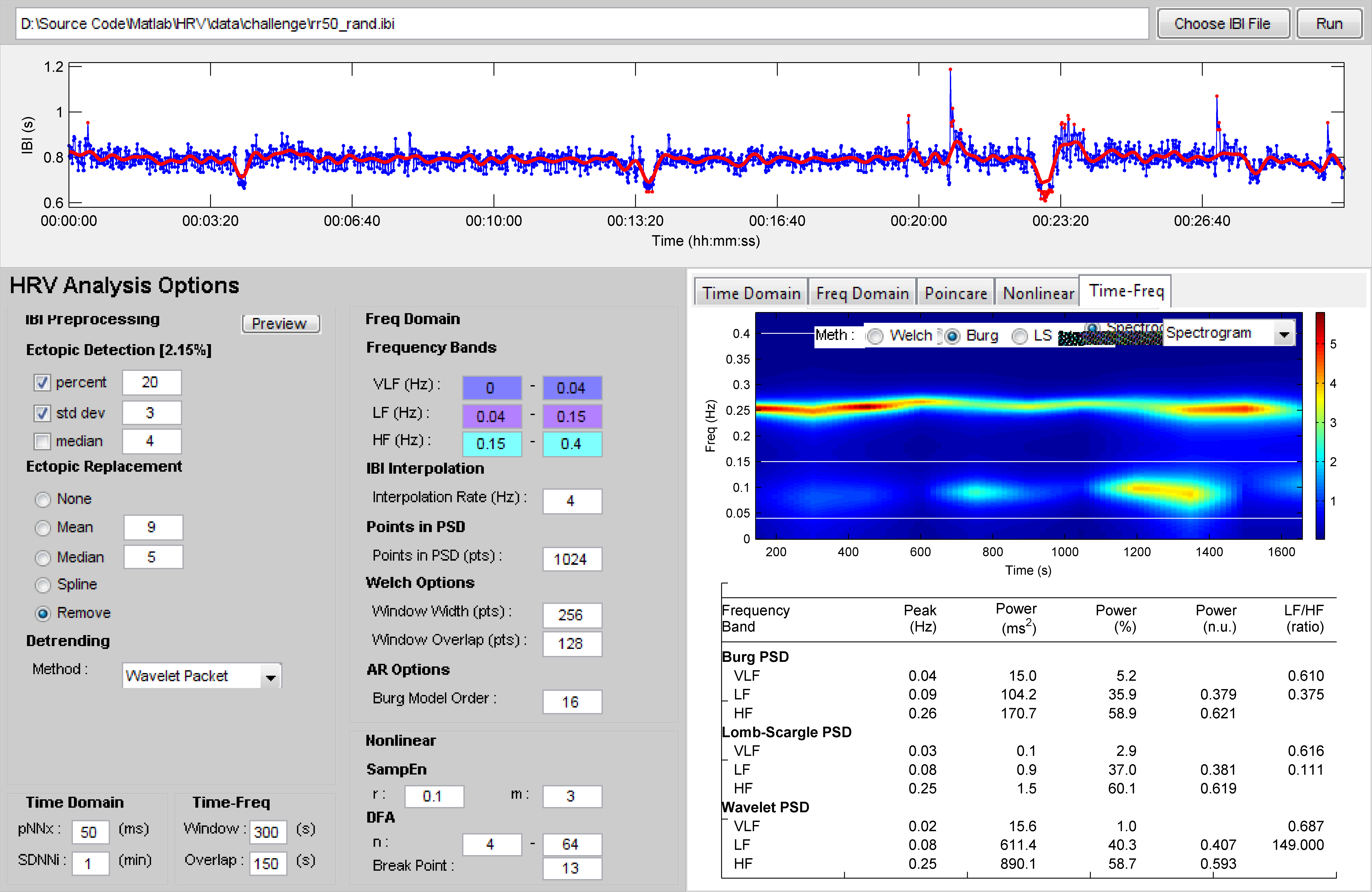Uncheck the percent ectopic detection checkbox

[x=42, y=383]
